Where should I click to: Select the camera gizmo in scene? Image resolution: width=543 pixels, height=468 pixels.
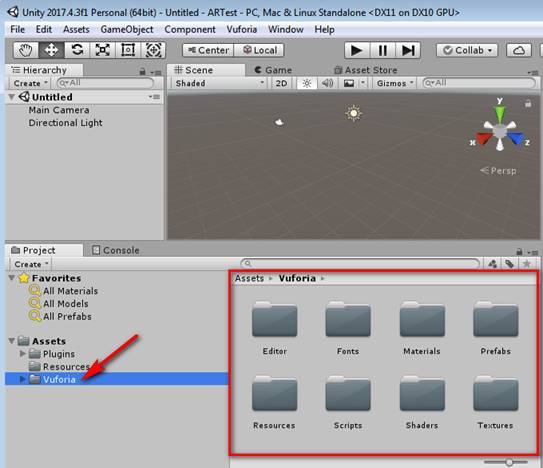279,122
